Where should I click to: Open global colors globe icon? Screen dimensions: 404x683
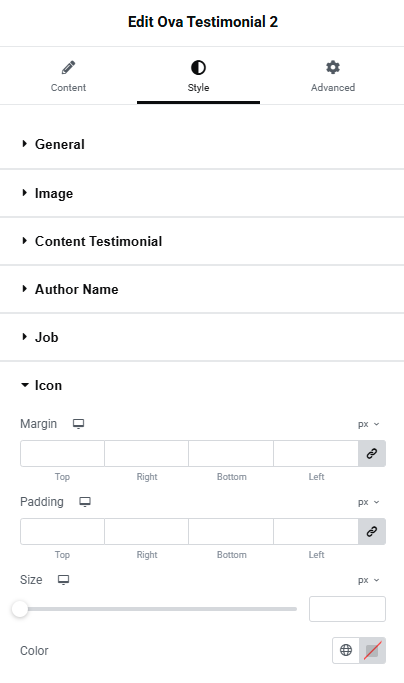[346, 650]
